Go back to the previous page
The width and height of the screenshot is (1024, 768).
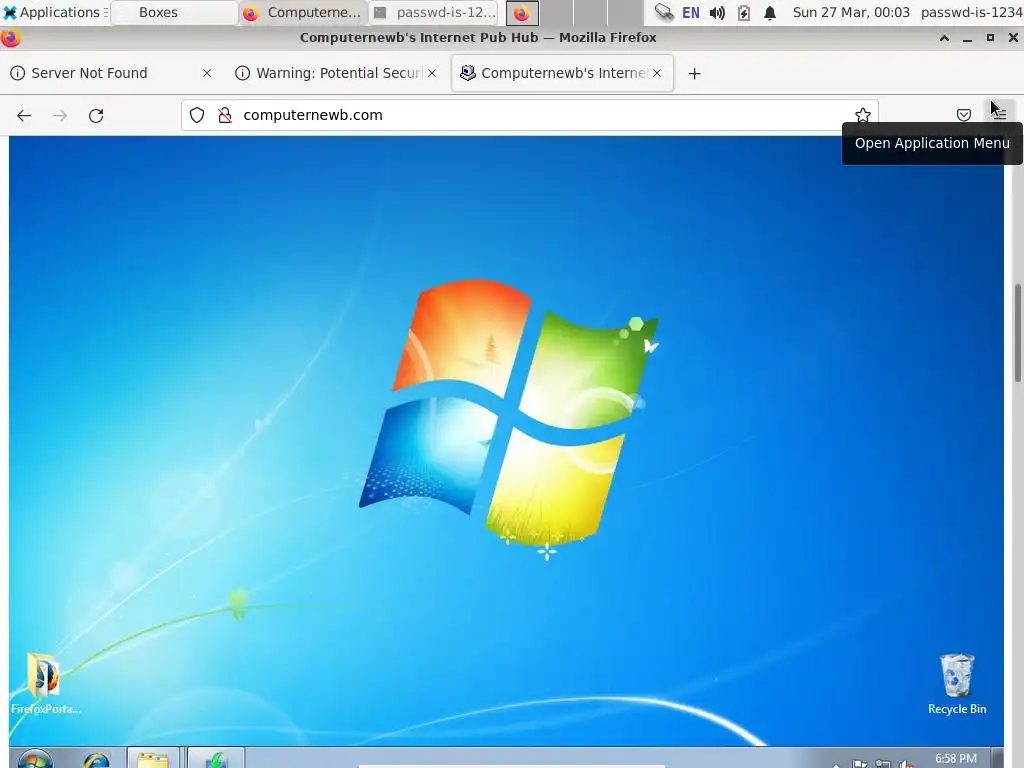(x=24, y=116)
